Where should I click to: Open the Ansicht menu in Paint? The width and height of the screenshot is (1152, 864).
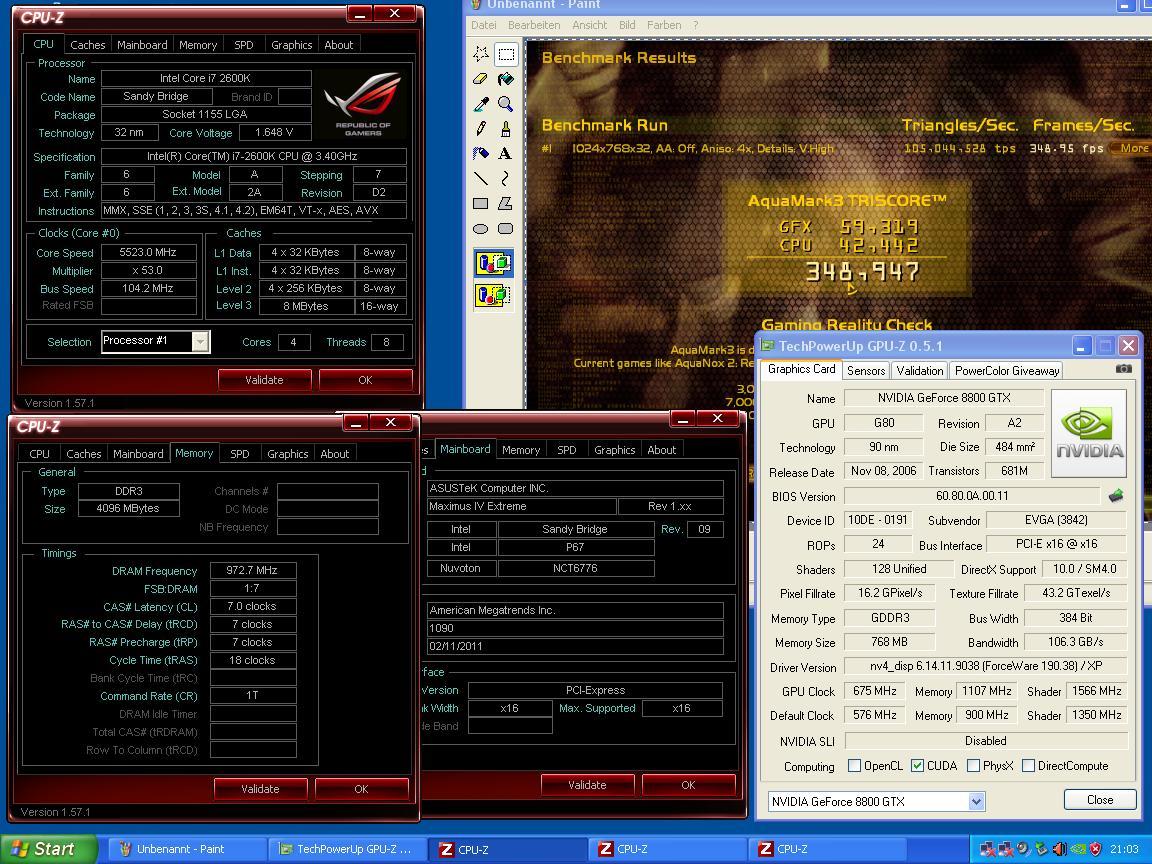coord(589,25)
